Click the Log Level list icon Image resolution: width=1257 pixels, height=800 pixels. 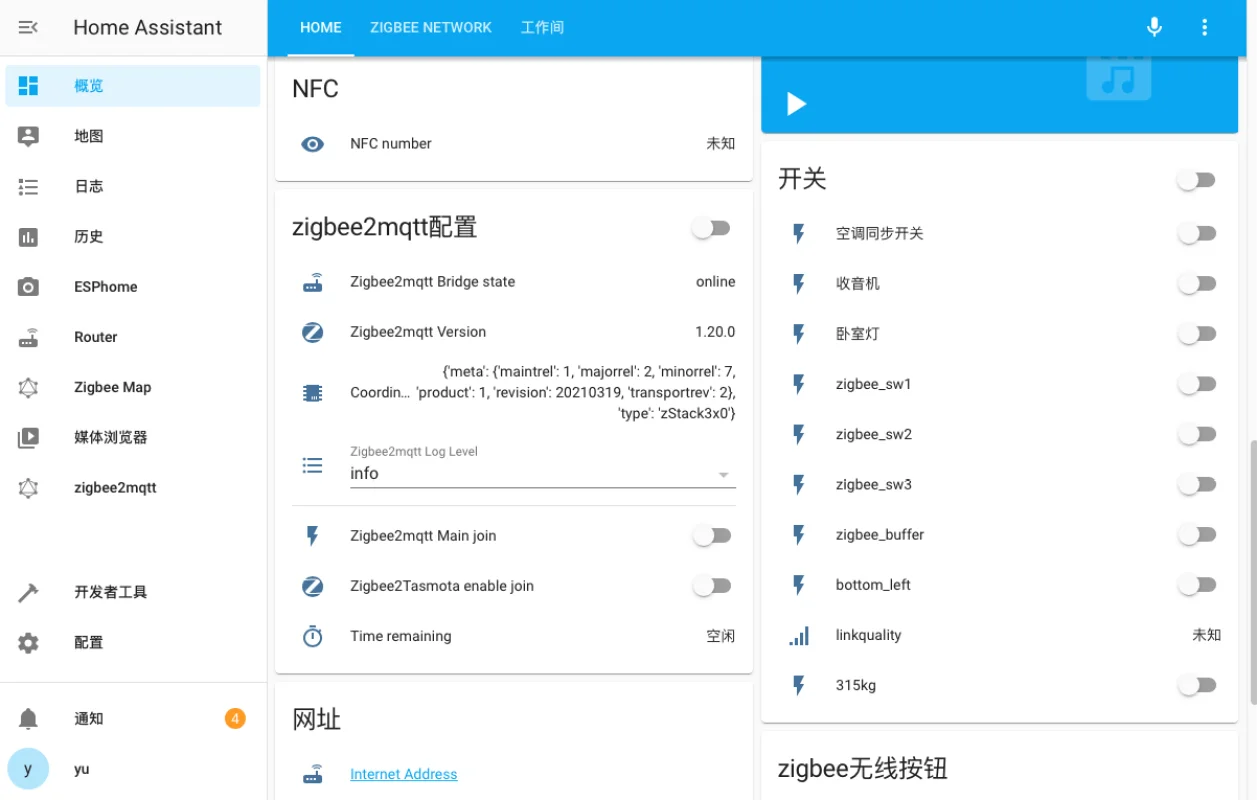click(x=313, y=465)
